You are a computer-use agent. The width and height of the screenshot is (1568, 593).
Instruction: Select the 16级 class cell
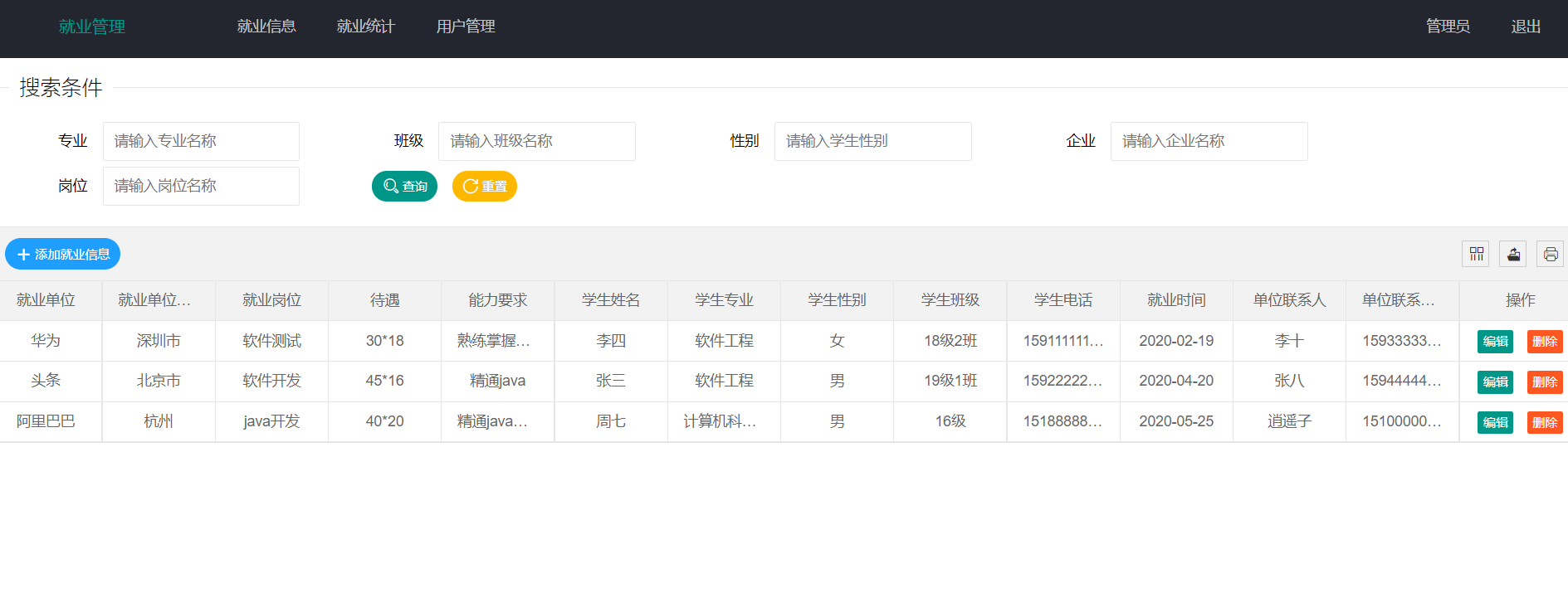[x=950, y=421]
